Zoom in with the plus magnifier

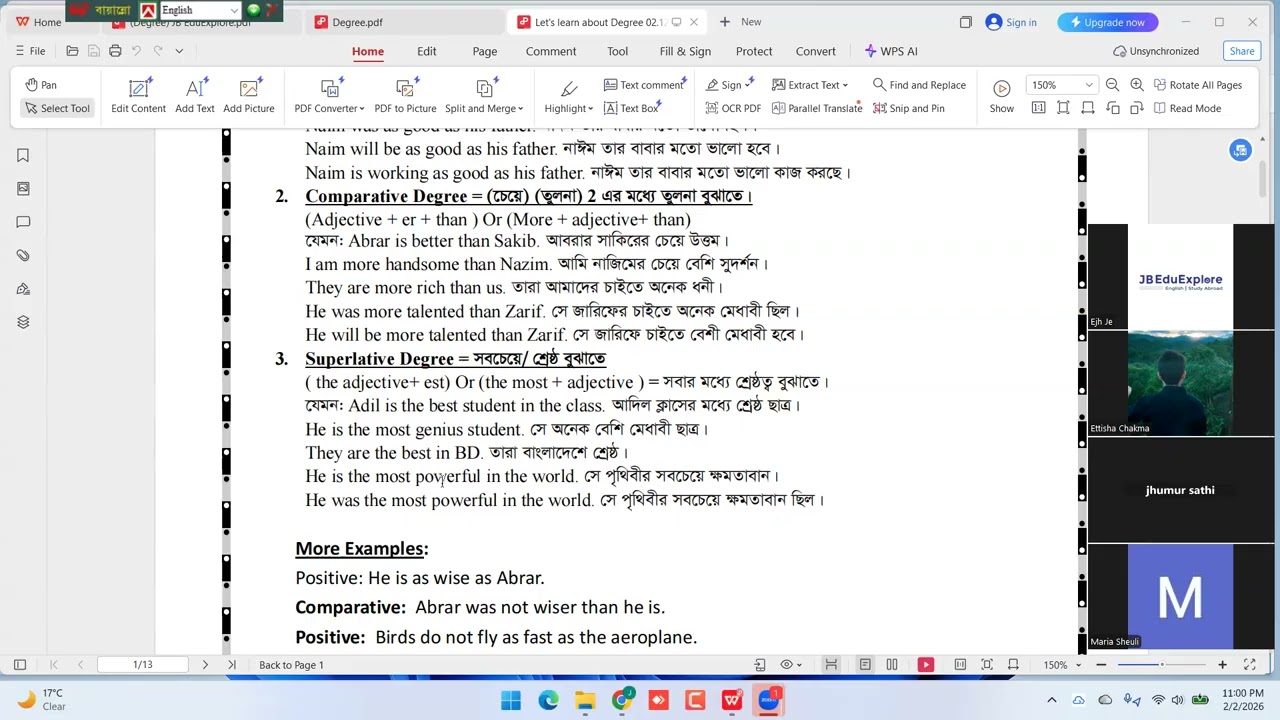pos(1137,85)
